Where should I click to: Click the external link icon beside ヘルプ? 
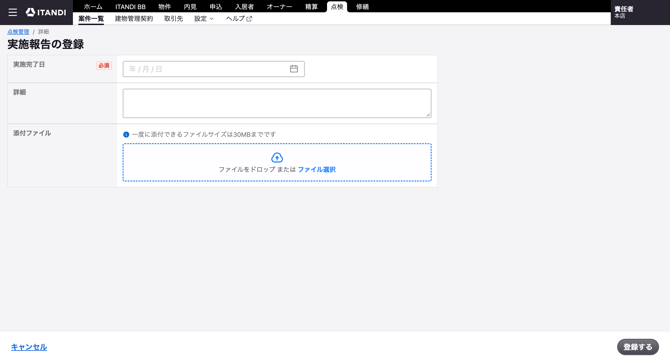[x=250, y=19]
